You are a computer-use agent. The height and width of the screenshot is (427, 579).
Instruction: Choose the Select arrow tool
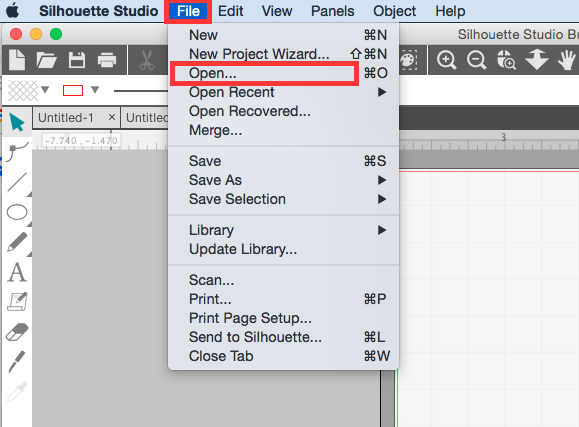[x=17, y=122]
